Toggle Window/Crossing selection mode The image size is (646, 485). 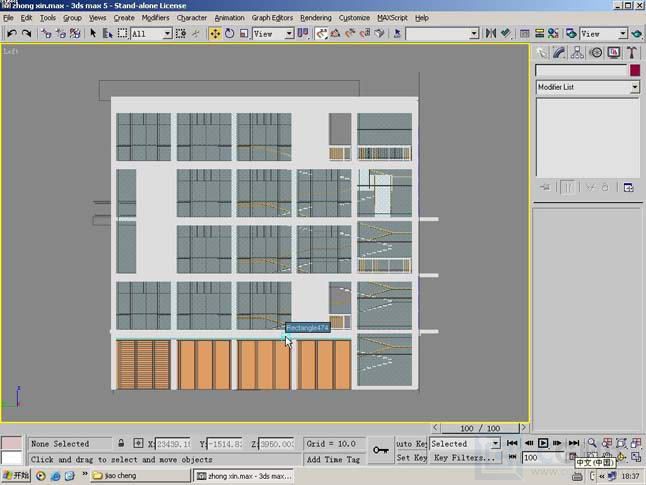point(180,33)
